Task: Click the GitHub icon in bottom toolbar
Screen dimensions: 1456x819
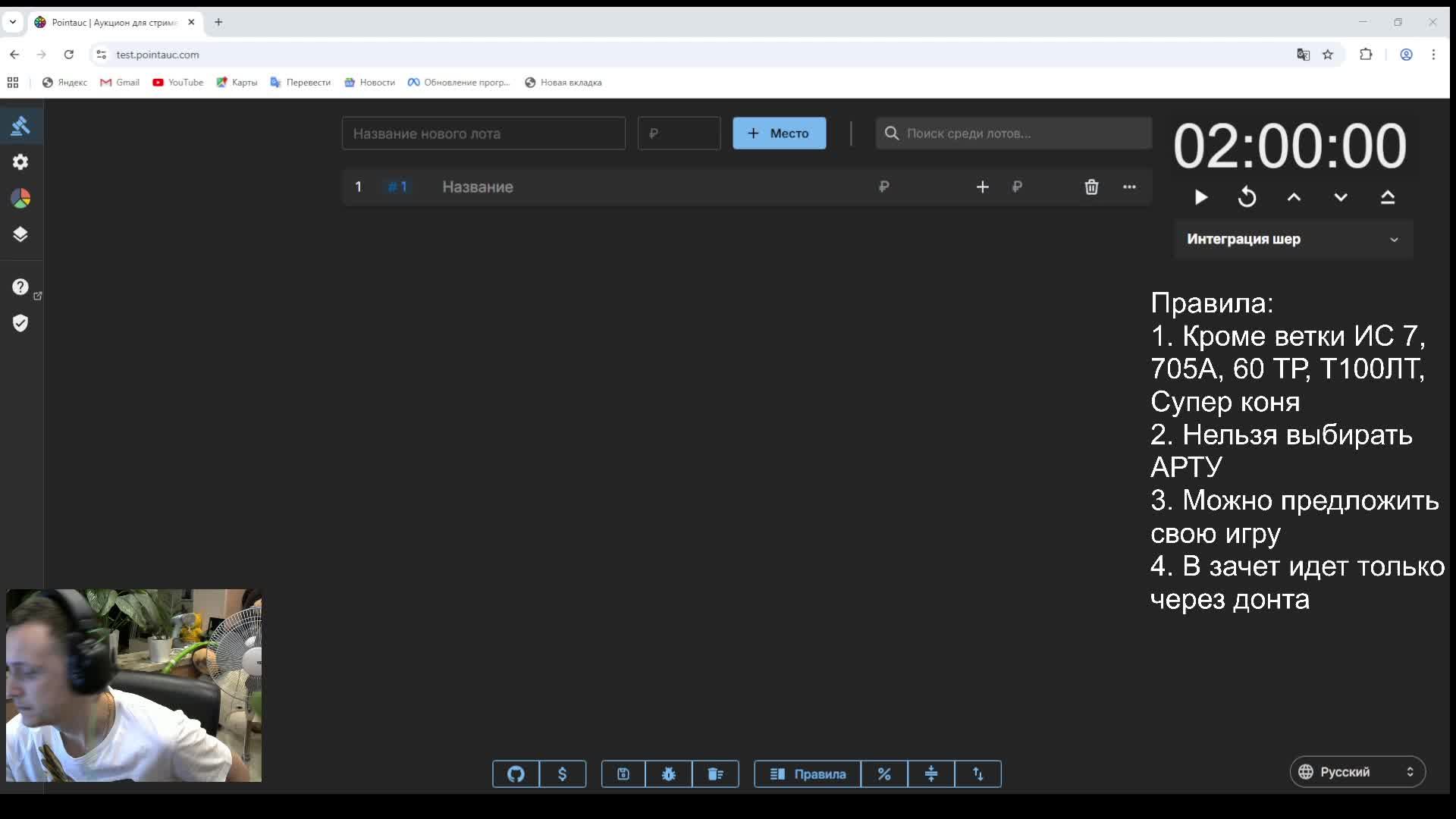Action: click(x=516, y=774)
